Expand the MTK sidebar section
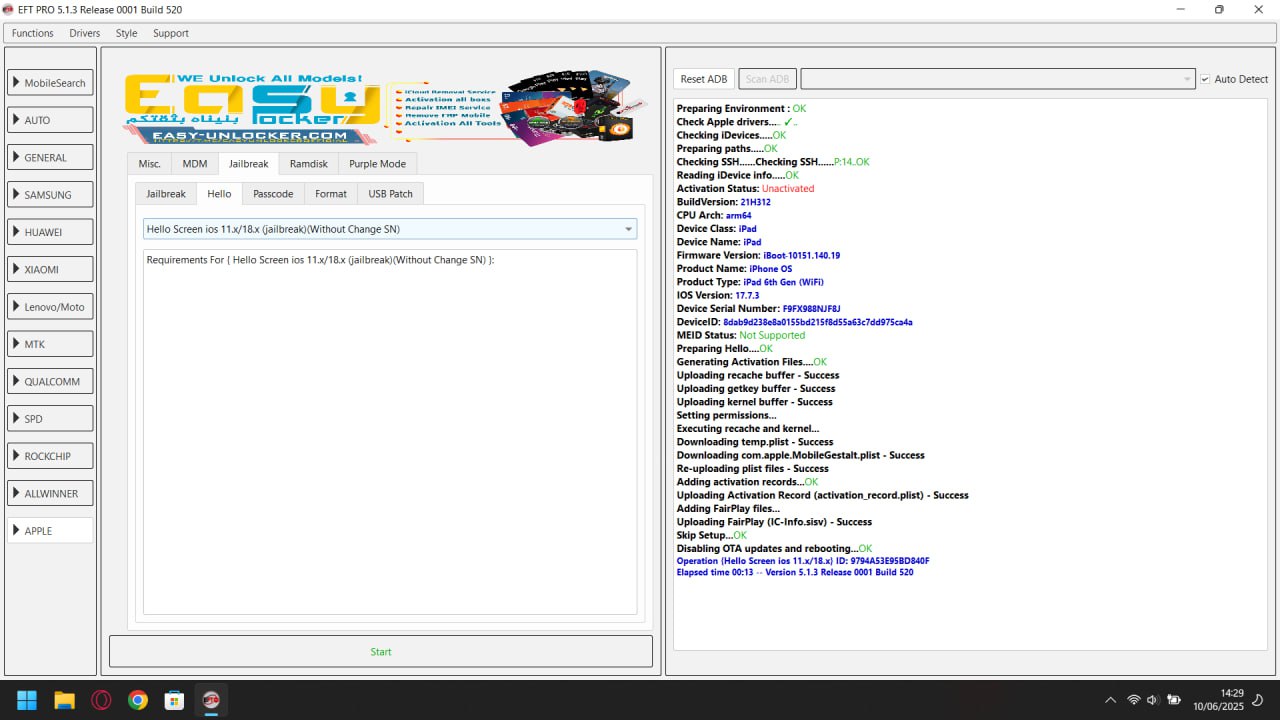 (50, 344)
